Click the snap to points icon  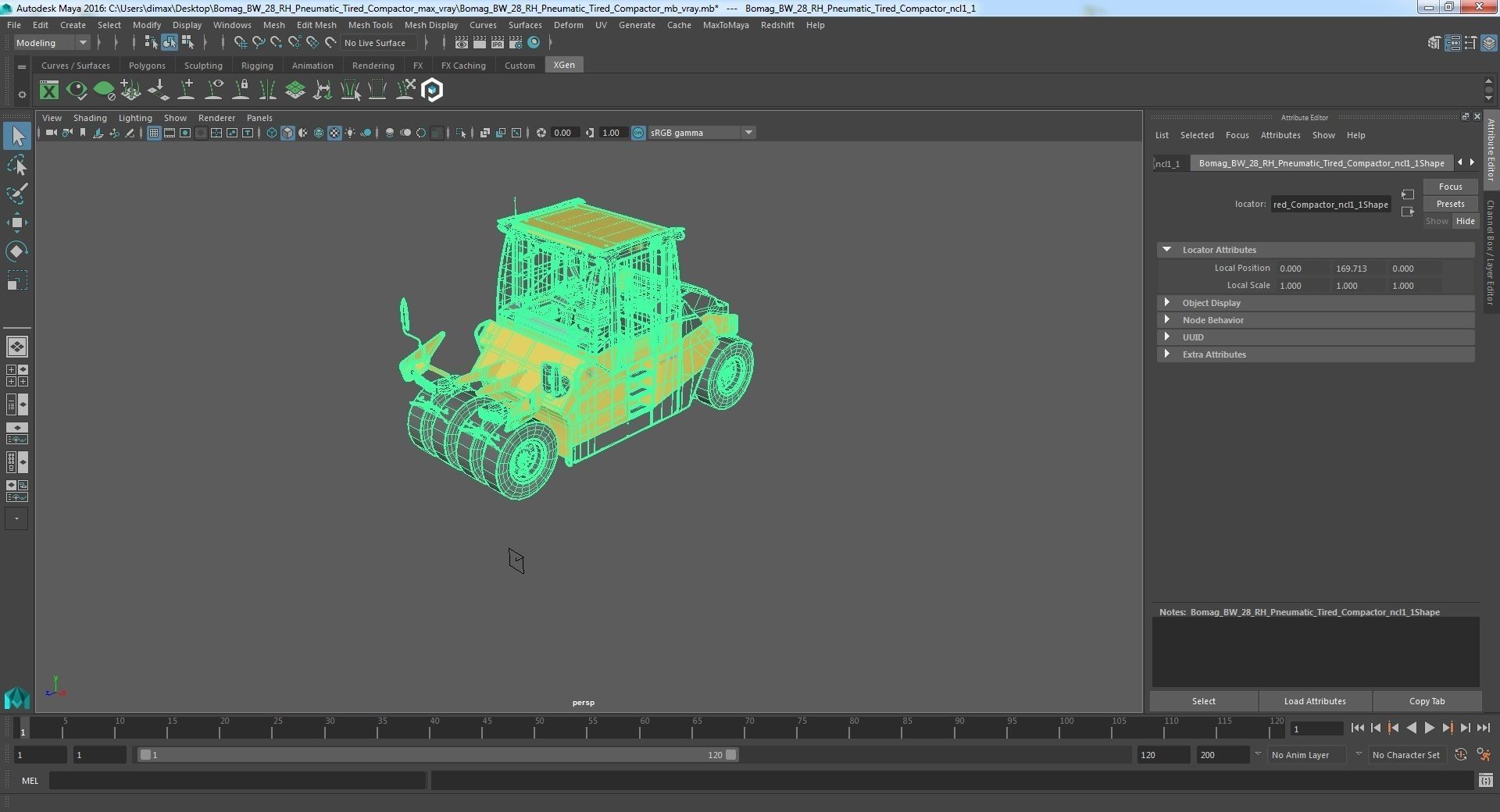pos(276,43)
